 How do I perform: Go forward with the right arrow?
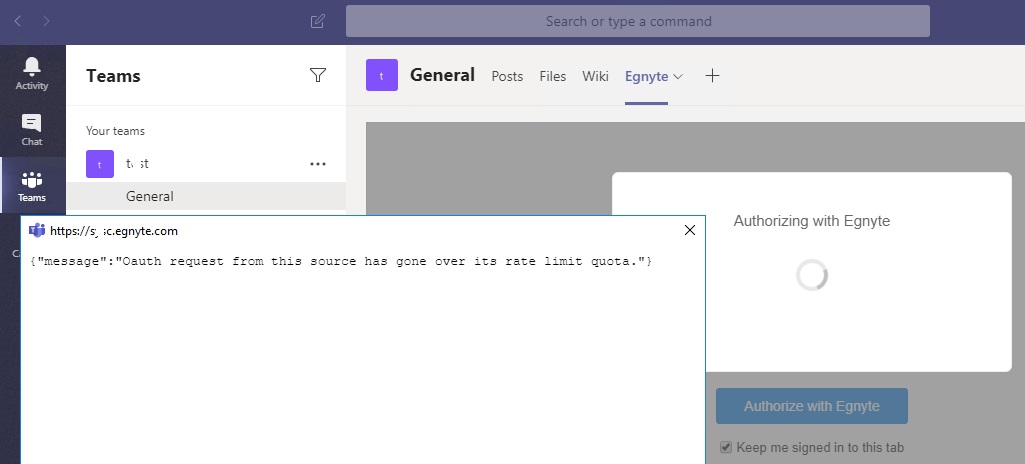(46, 22)
